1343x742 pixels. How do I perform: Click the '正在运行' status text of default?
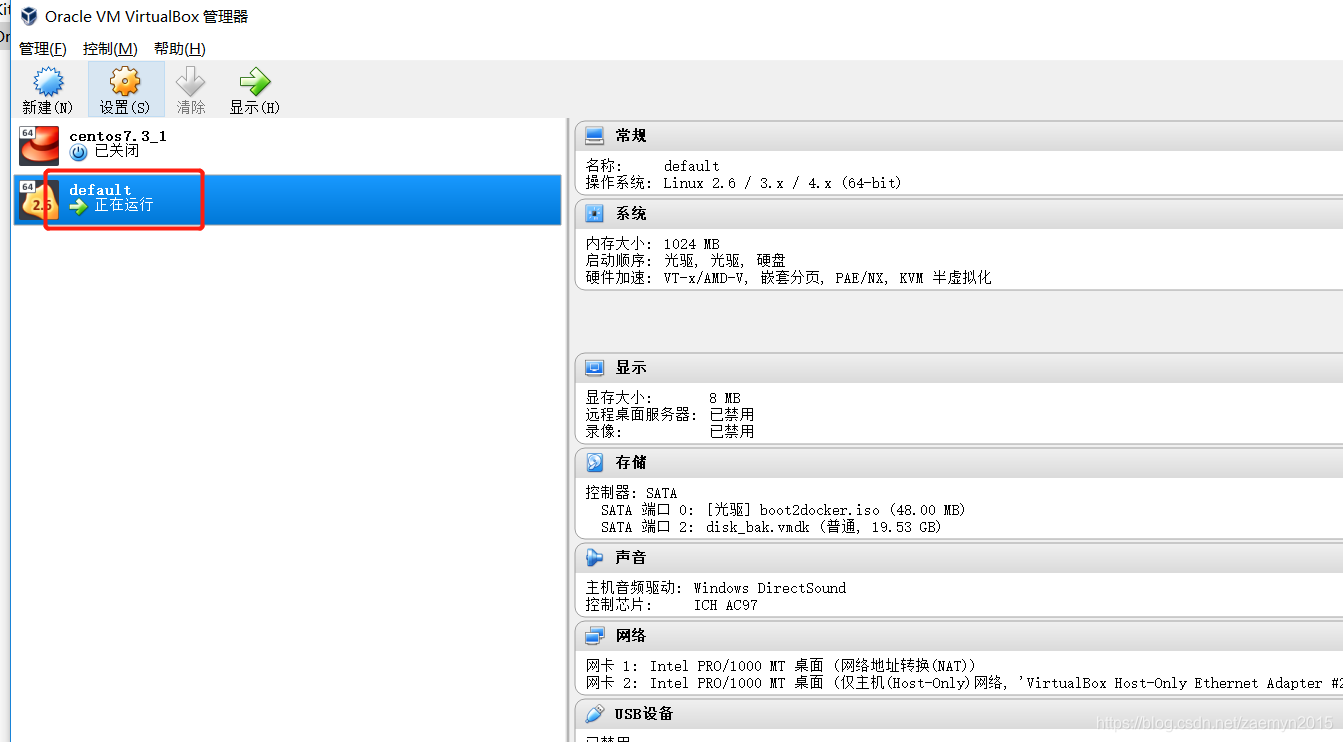(124, 206)
